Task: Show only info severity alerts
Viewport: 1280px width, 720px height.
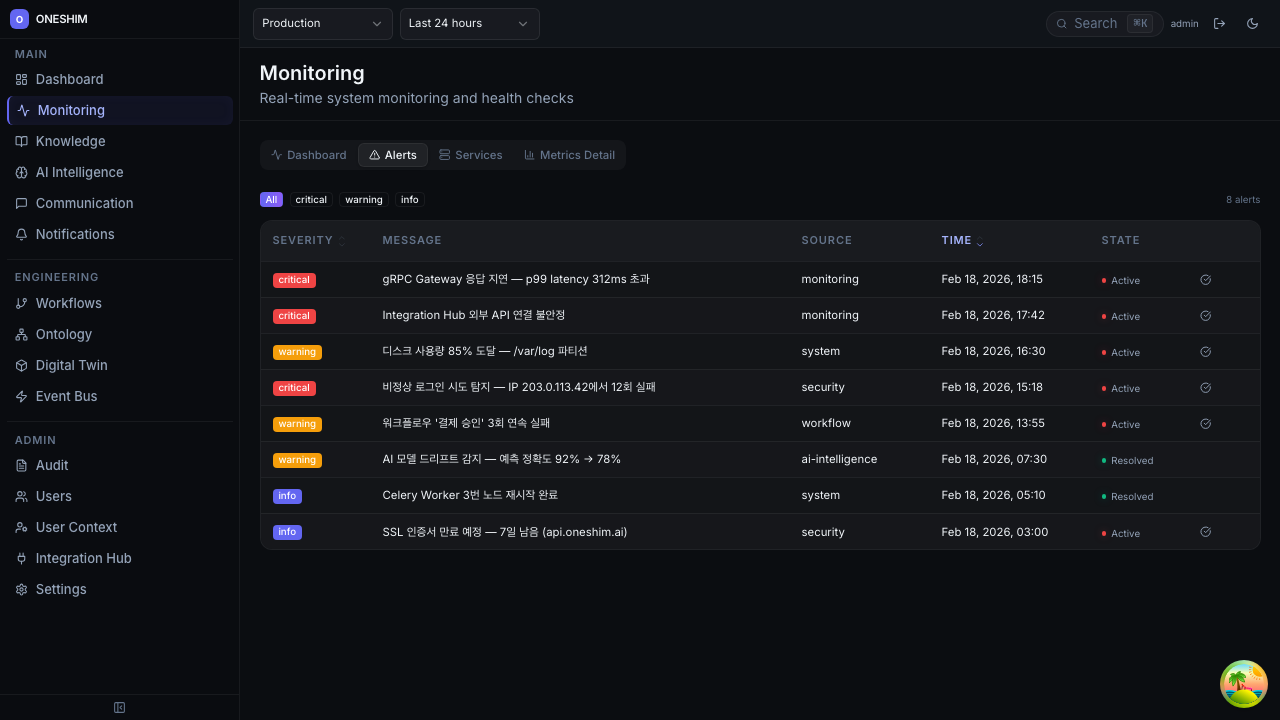Action: [x=410, y=200]
